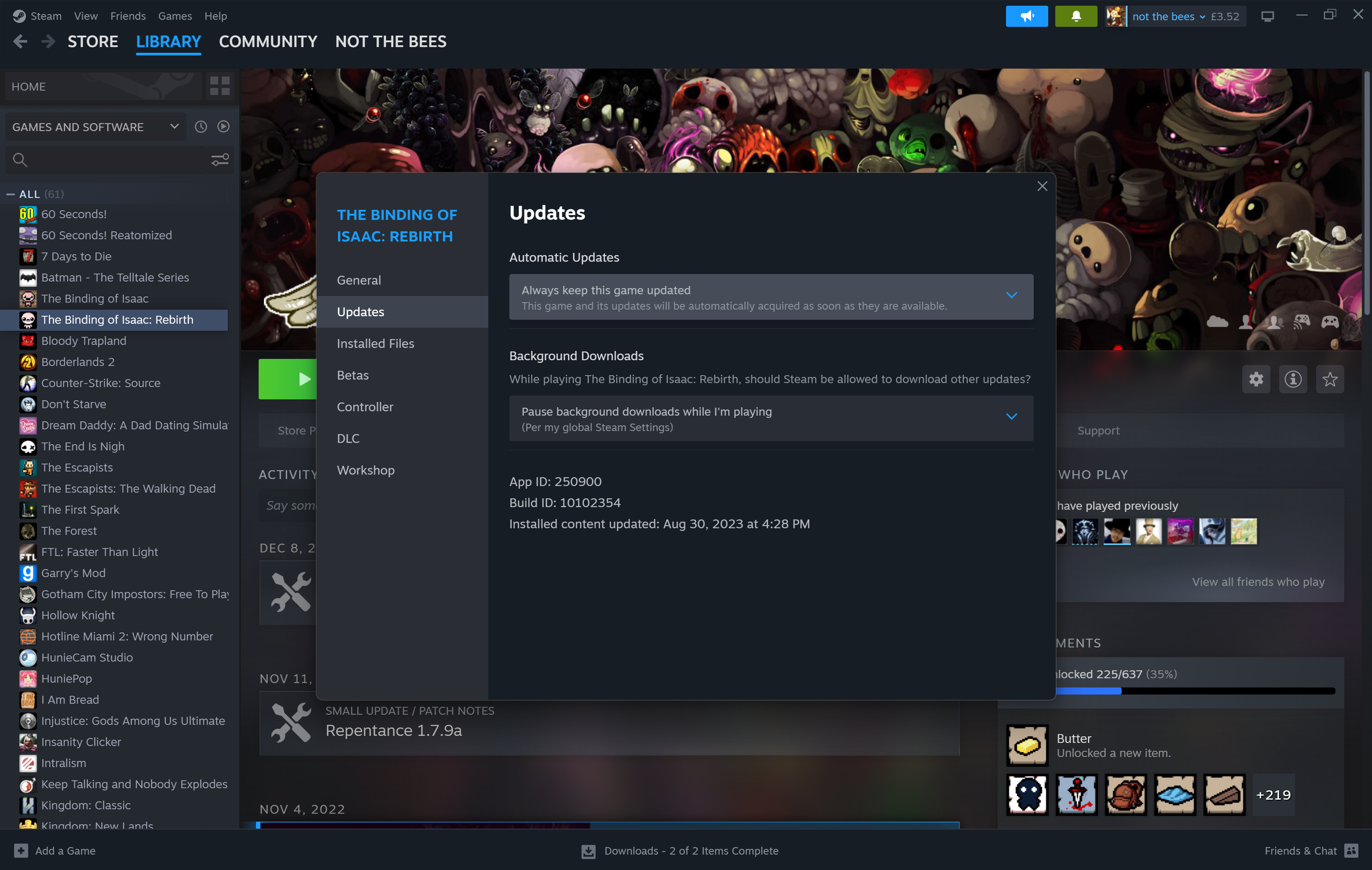1372x870 pixels.
Task: Open the Repentance 1.7.9a patch notes
Action: (609, 723)
